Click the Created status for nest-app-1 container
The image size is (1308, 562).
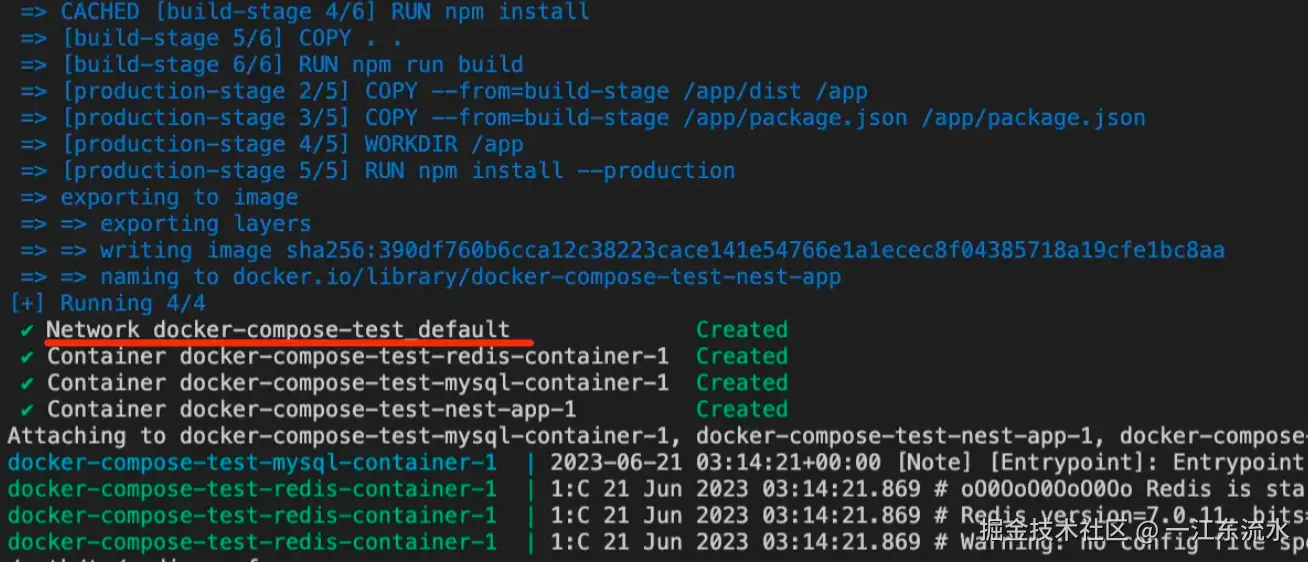(x=742, y=409)
